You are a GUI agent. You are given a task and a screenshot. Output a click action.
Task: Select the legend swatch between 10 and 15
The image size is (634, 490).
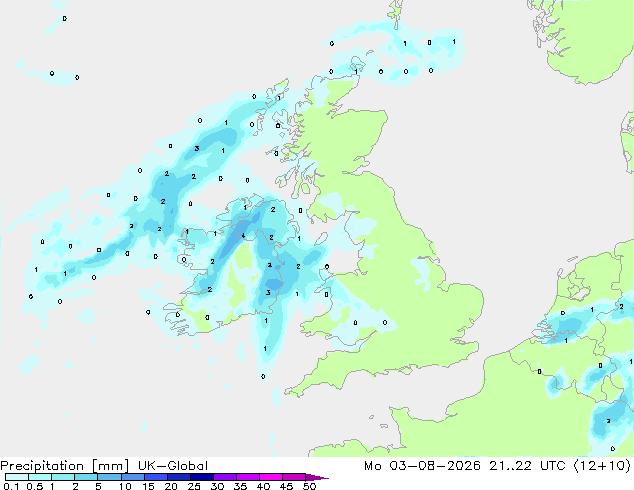coord(133,477)
